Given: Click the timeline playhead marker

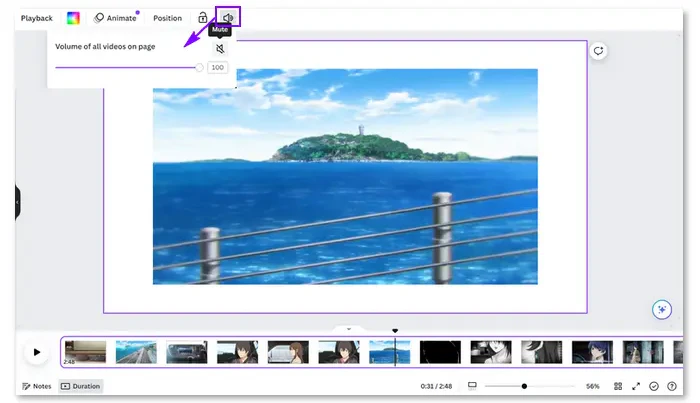Looking at the screenshot, I should 395,331.
